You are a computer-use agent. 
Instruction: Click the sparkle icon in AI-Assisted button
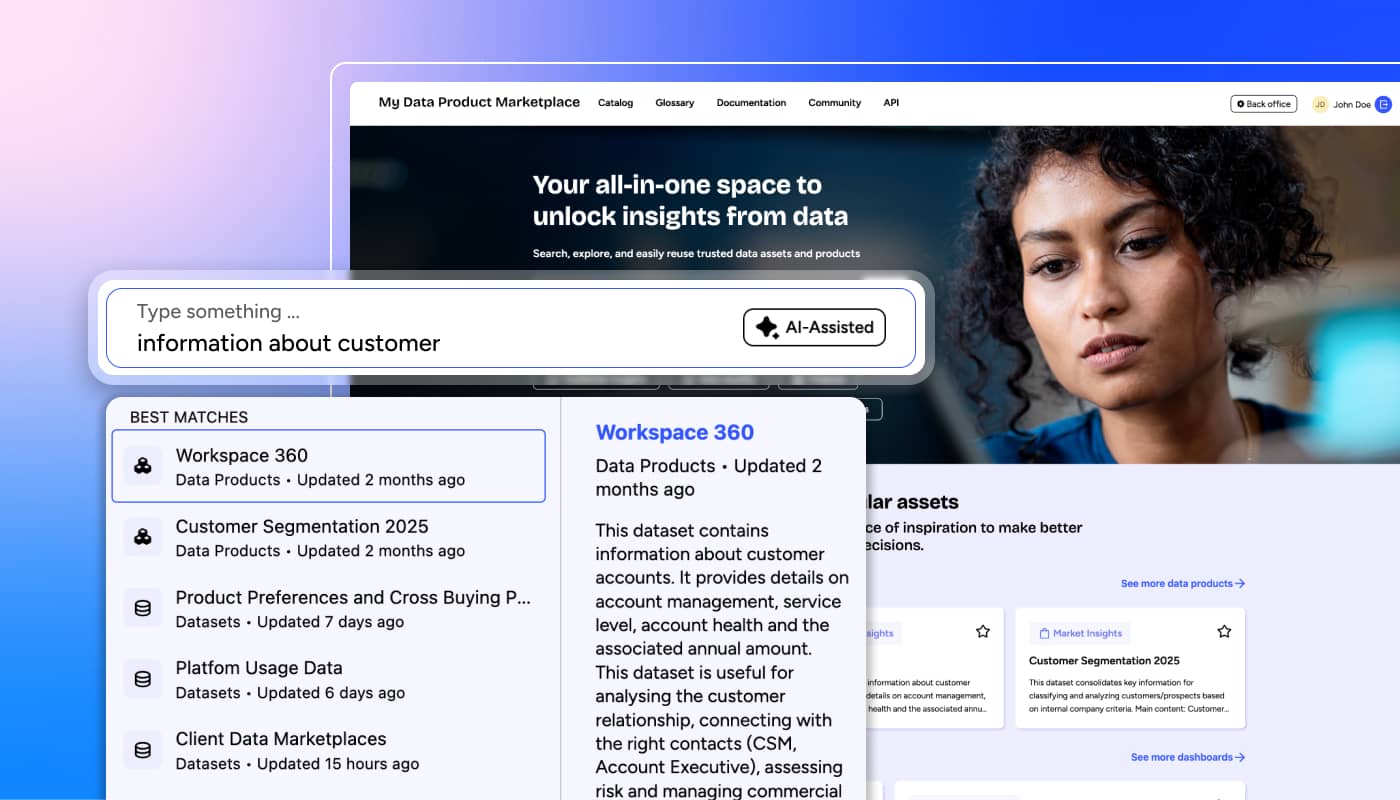tap(767, 327)
